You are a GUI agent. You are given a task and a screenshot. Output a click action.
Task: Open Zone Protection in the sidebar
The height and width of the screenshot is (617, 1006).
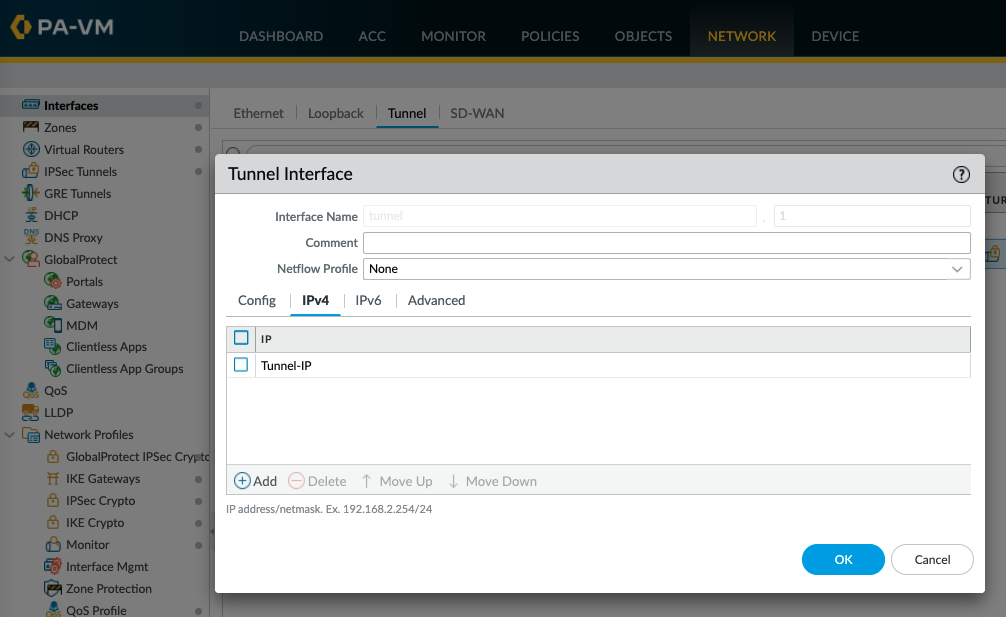(109, 588)
